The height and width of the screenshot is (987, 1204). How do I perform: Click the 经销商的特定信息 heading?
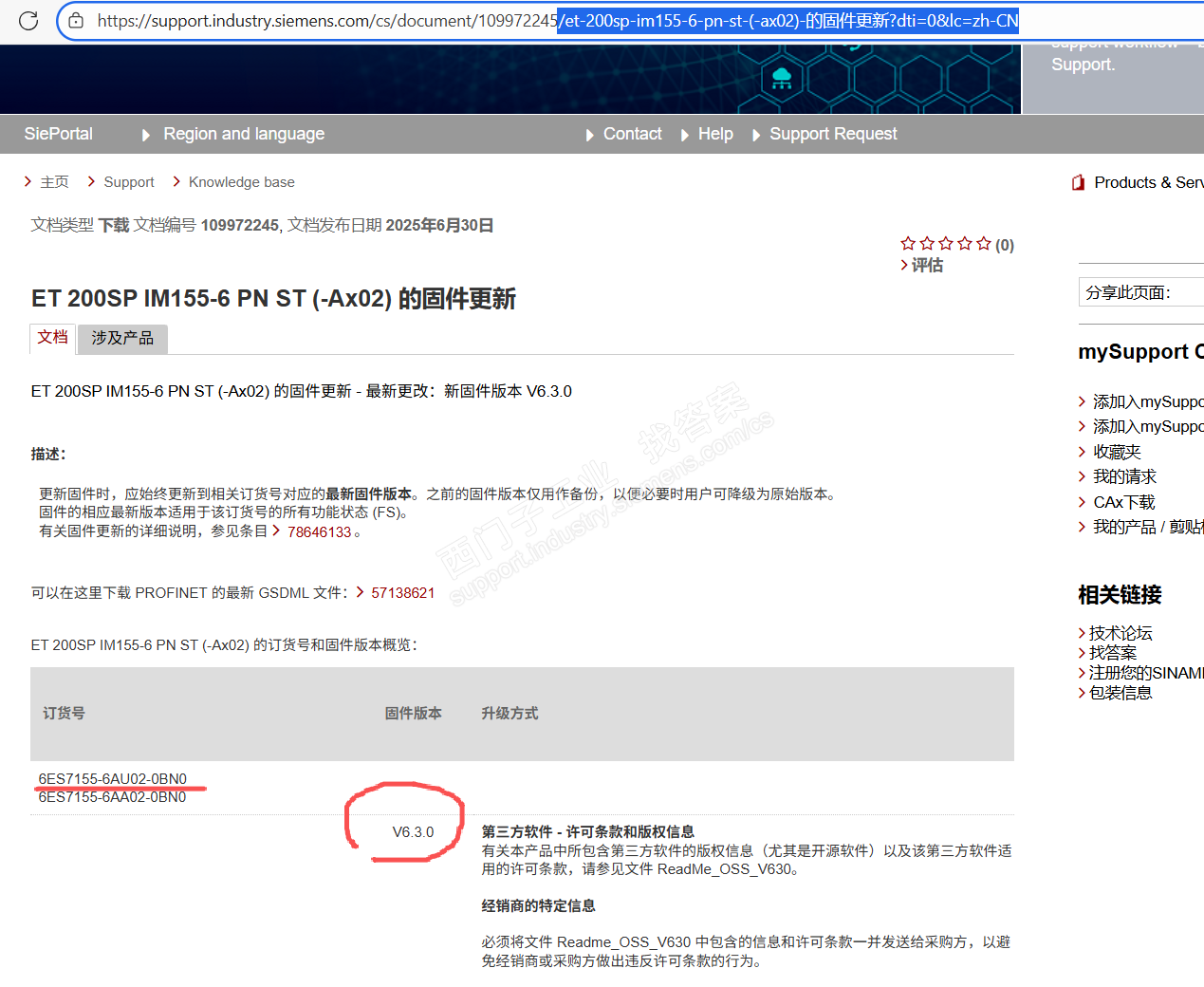[538, 905]
